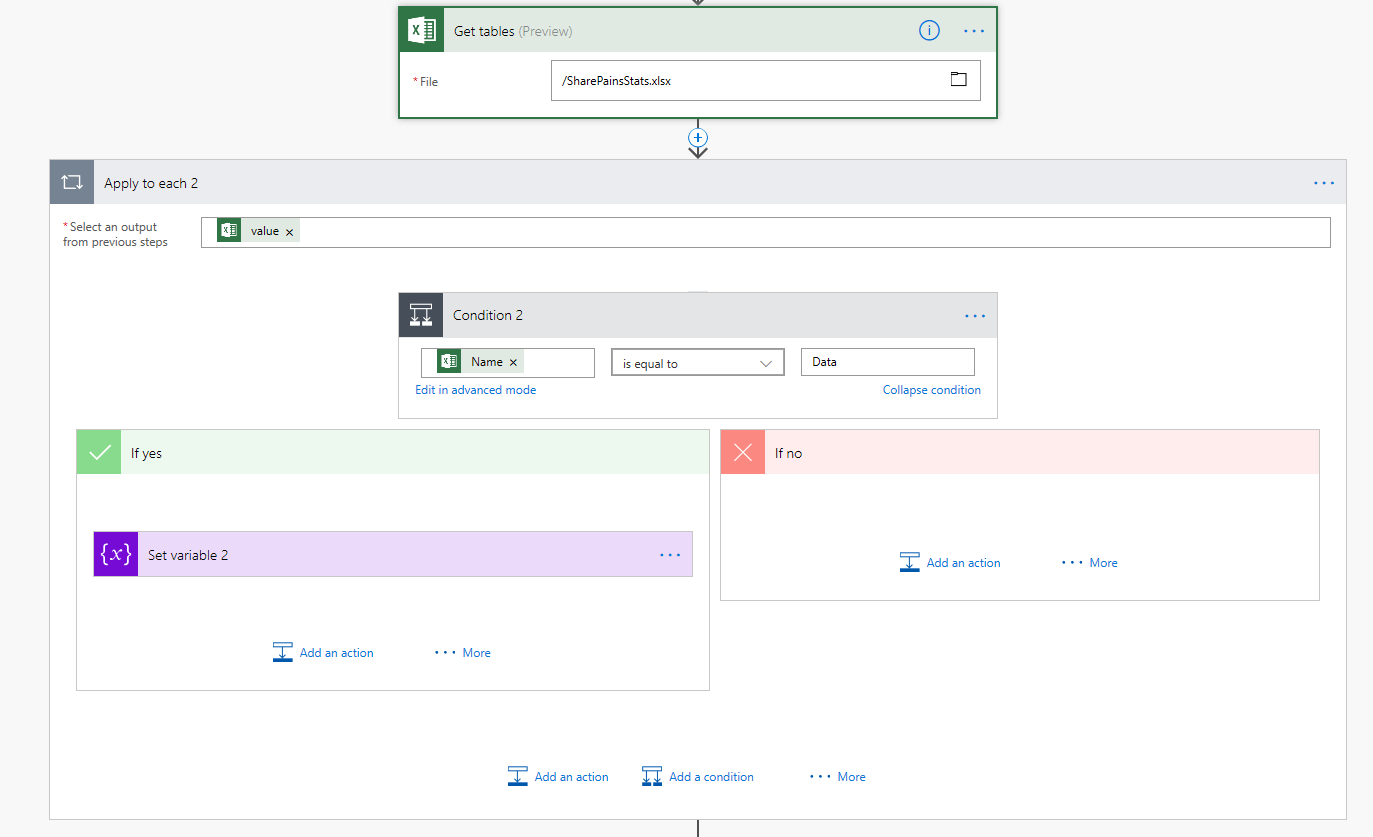This screenshot has width=1373, height=837.
Task: Open More options in If yes branch
Action: (x=462, y=653)
